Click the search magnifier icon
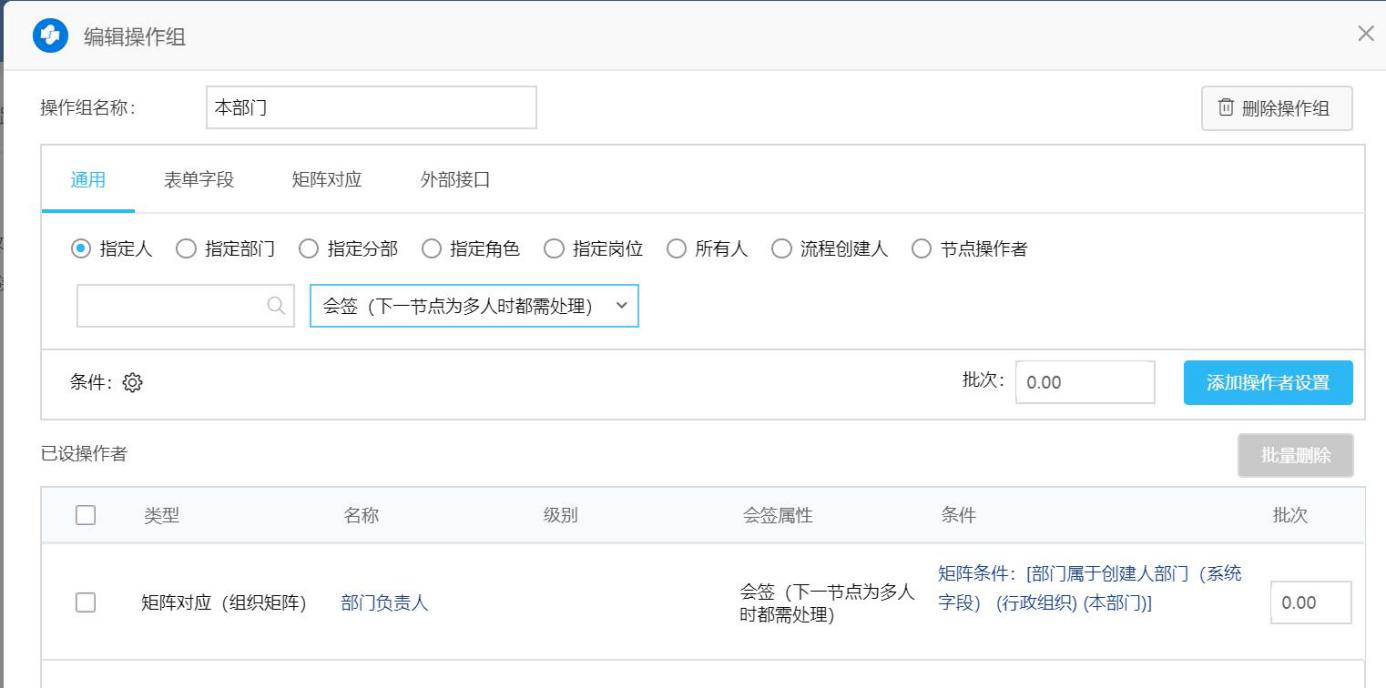Viewport: 1386px width, 688px height. point(276,306)
